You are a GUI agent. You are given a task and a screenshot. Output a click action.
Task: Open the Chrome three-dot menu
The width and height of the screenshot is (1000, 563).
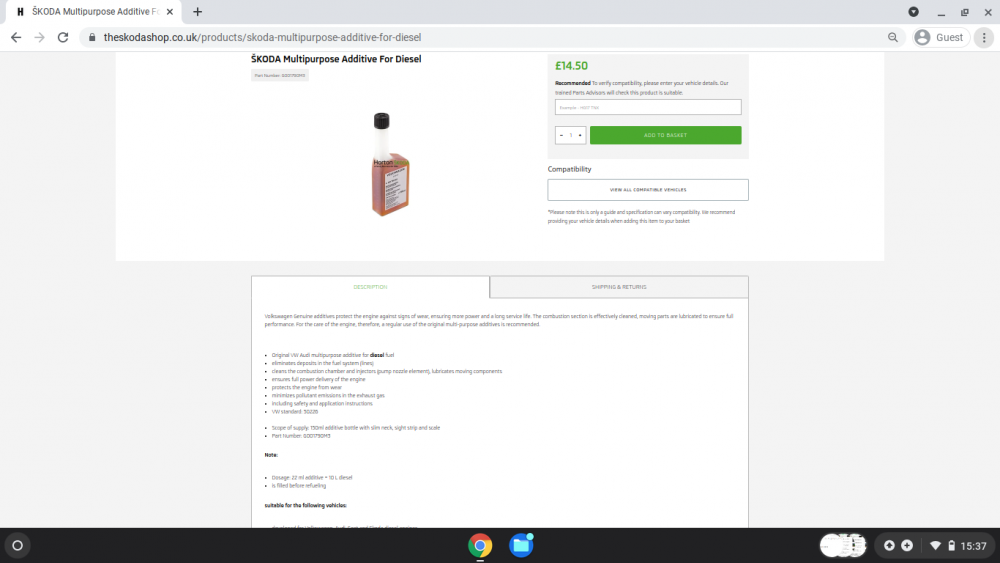pos(984,38)
